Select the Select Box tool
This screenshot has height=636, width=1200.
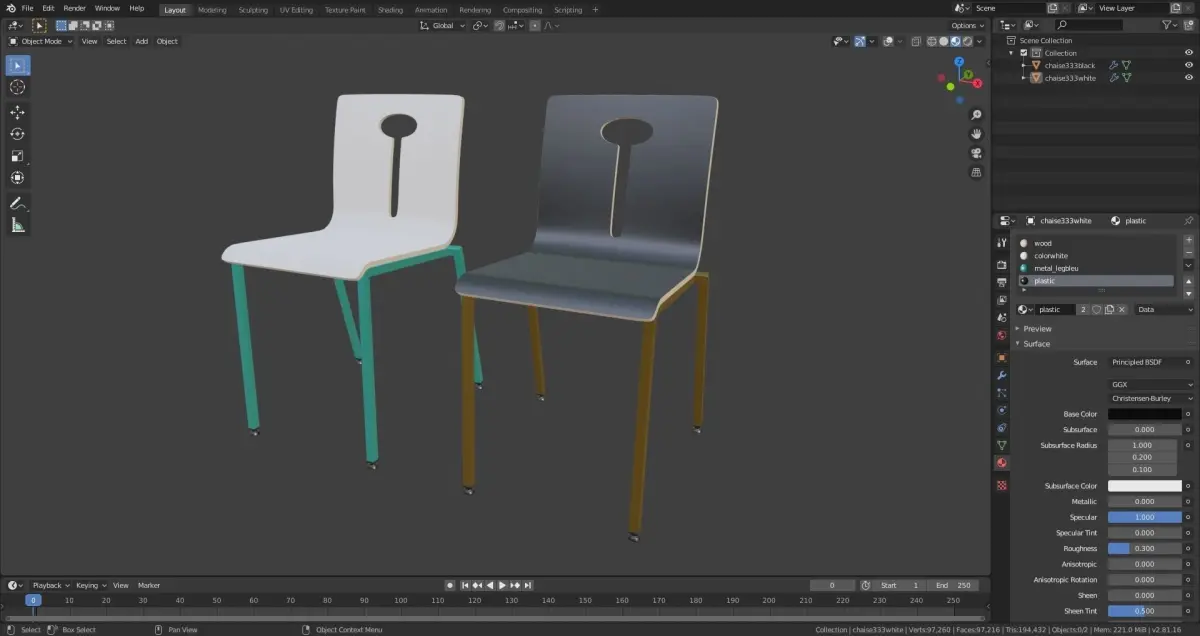(x=17, y=65)
